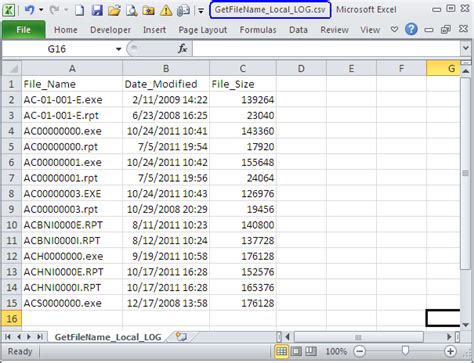Click the File_Size header cell
The height and width of the screenshot is (363, 474).
(x=243, y=84)
